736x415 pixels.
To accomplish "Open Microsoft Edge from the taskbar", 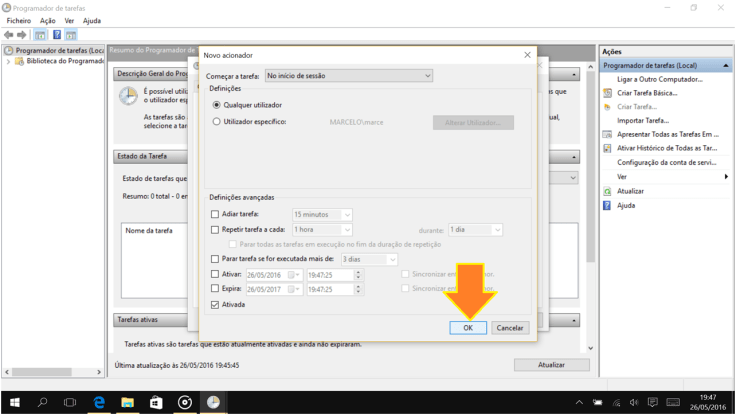I will click(99, 402).
